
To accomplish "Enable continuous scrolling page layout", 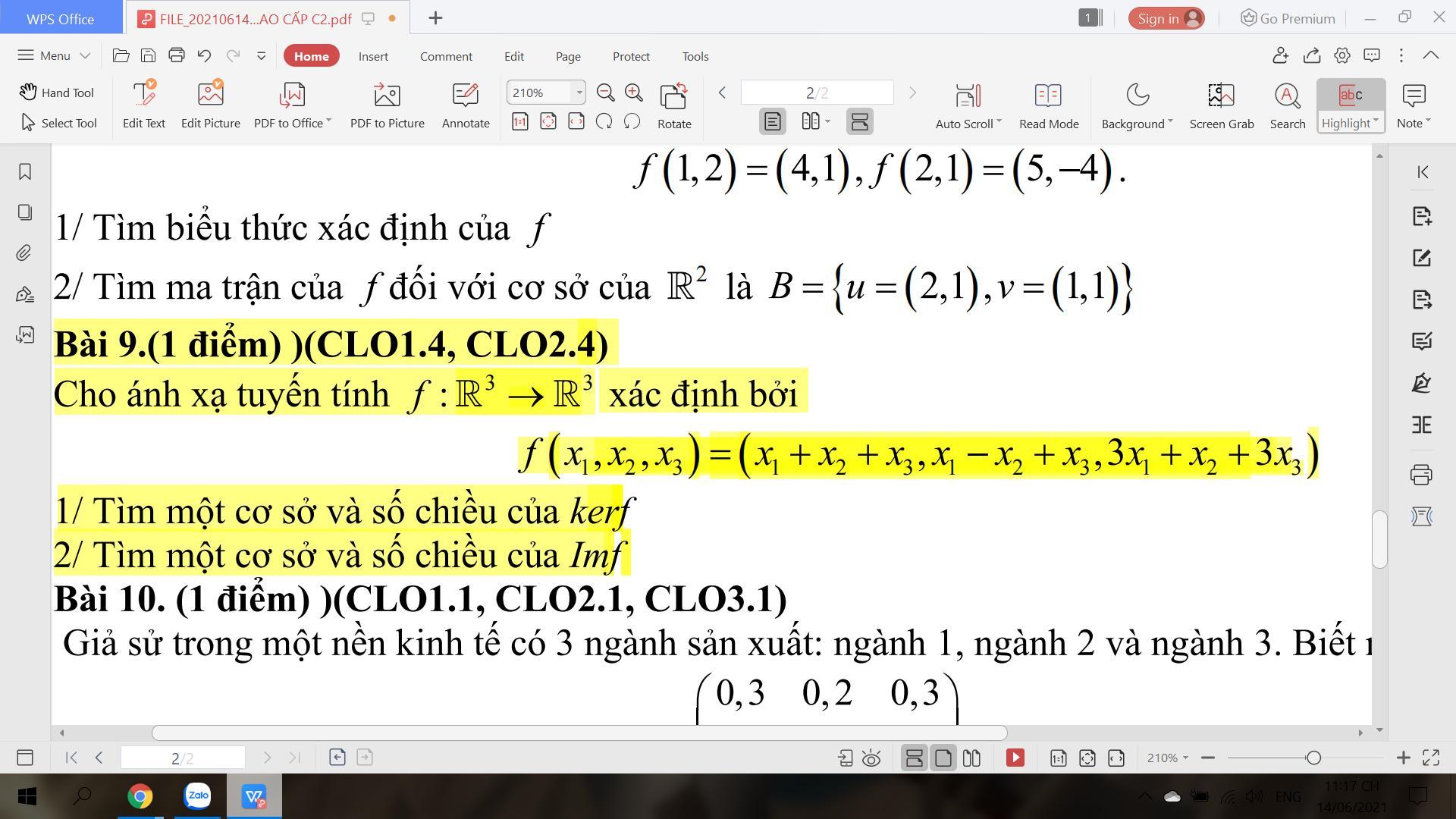I will (859, 121).
